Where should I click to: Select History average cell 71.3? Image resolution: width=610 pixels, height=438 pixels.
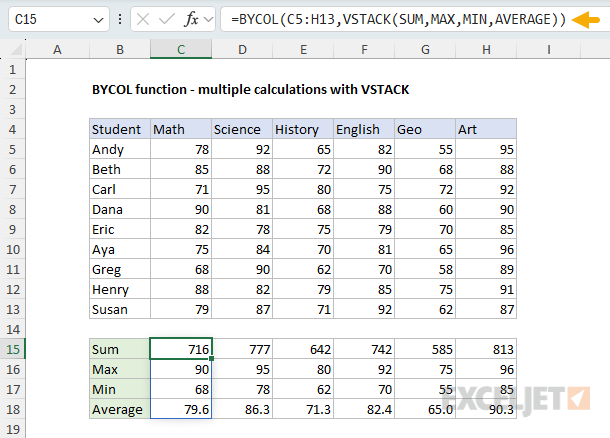303,409
